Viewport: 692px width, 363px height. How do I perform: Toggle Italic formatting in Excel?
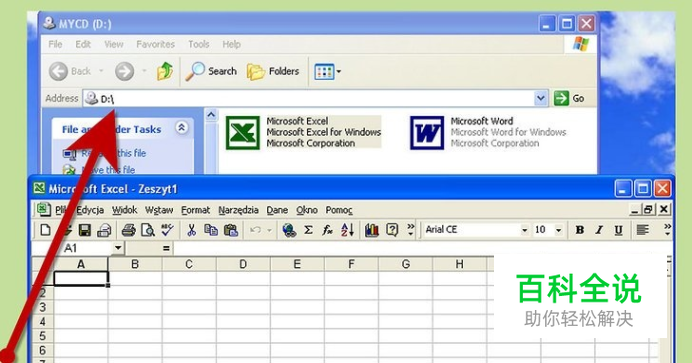[x=599, y=230]
